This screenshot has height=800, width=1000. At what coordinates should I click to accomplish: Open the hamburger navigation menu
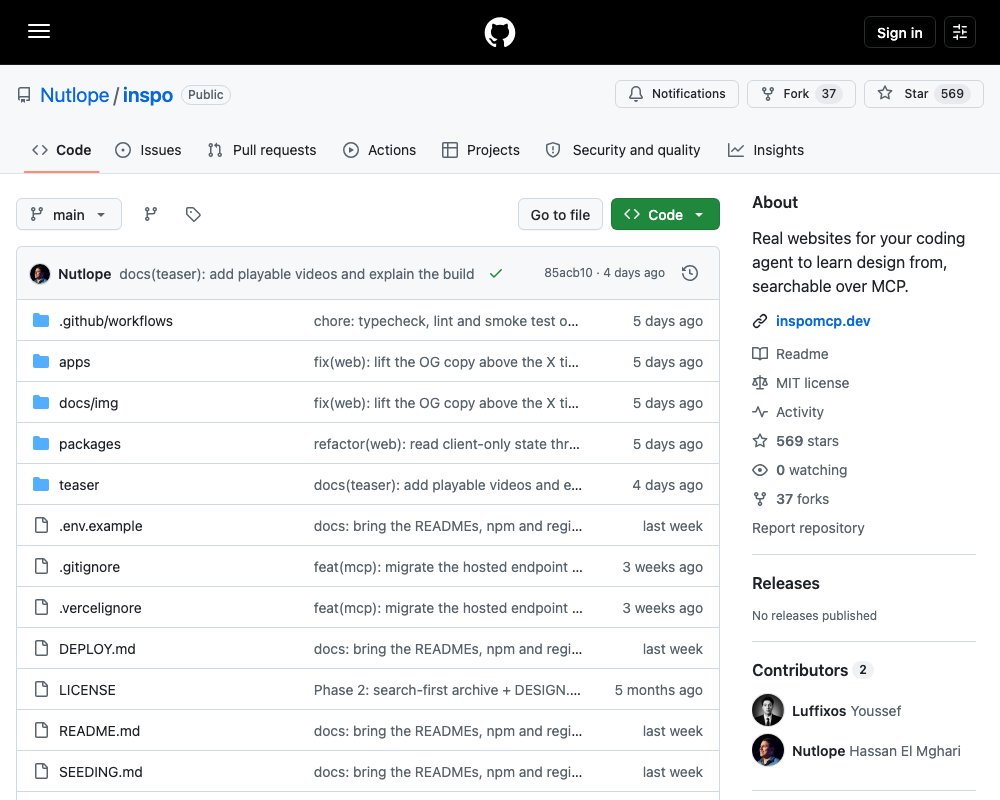point(39,31)
